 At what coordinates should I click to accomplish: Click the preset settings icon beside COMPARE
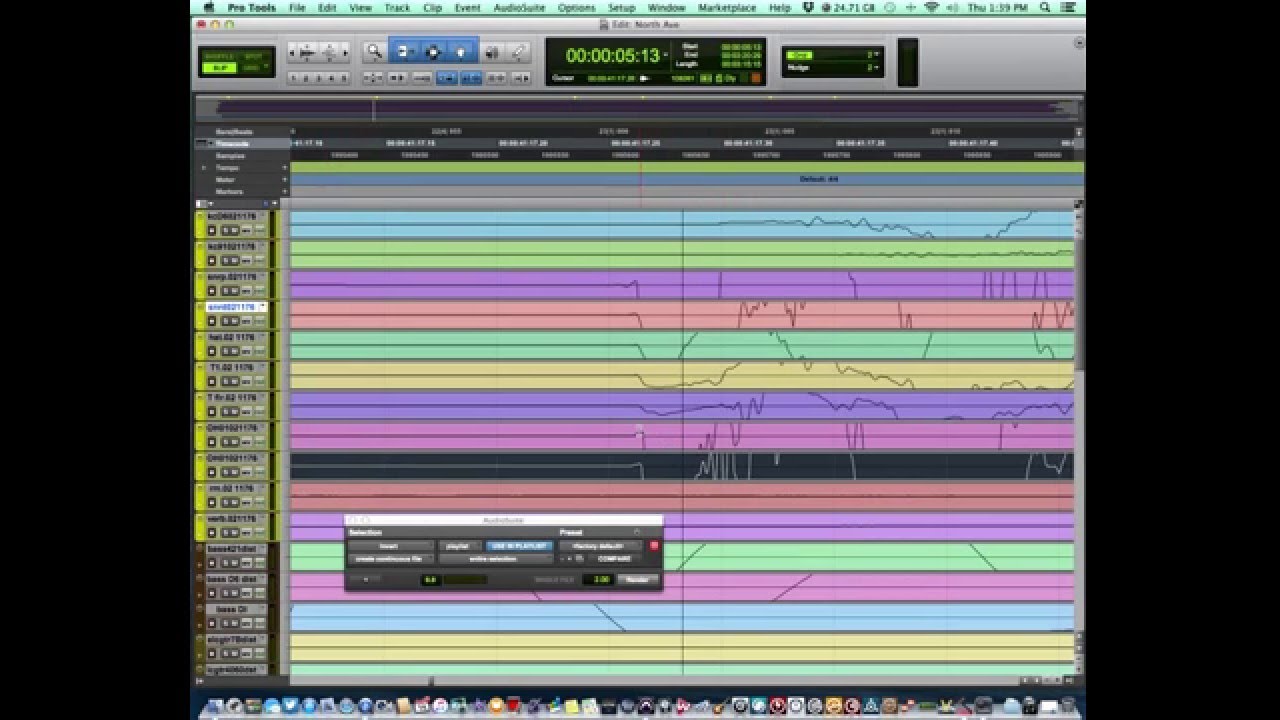click(579, 558)
